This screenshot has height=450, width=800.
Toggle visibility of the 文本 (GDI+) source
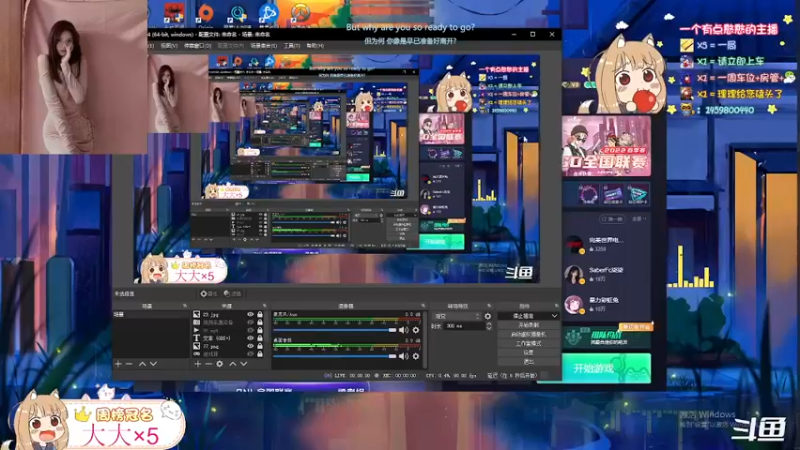(x=250, y=338)
